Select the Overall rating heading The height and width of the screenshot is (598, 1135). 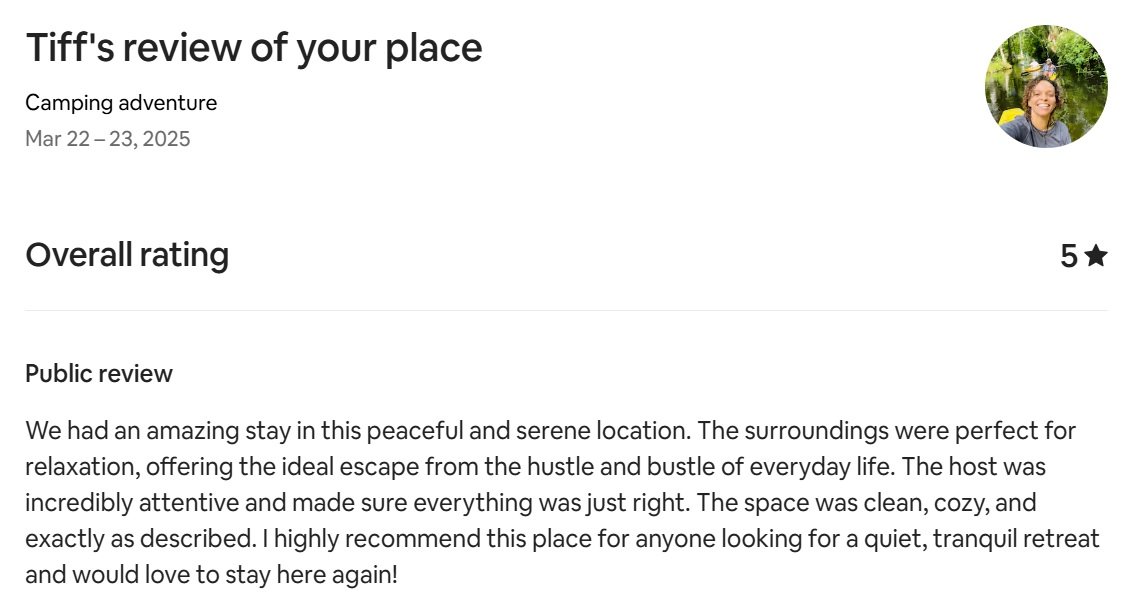click(x=127, y=255)
